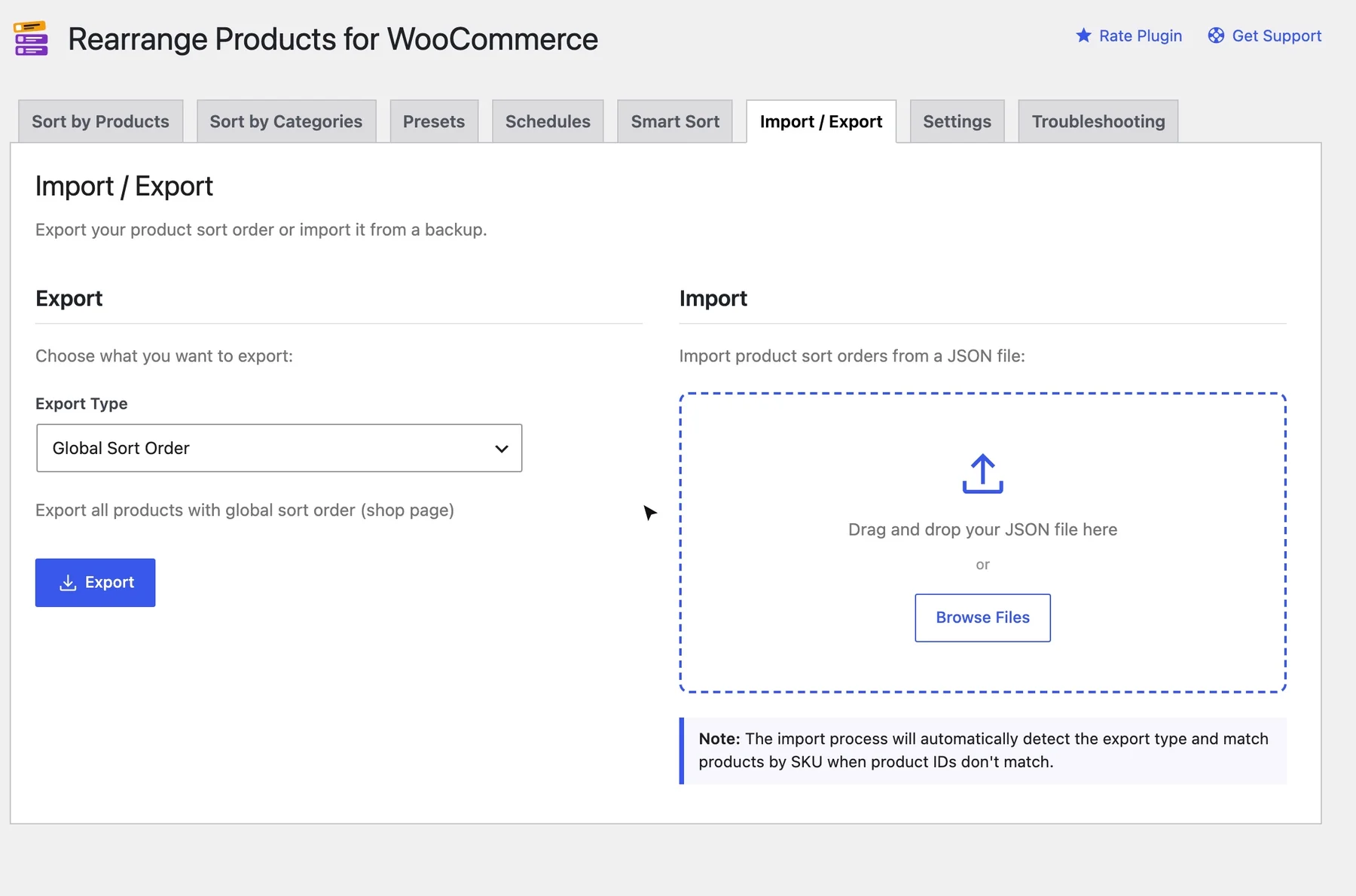Open the Smart Sort tab
The height and width of the screenshot is (896, 1356).
[x=675, y=121]
